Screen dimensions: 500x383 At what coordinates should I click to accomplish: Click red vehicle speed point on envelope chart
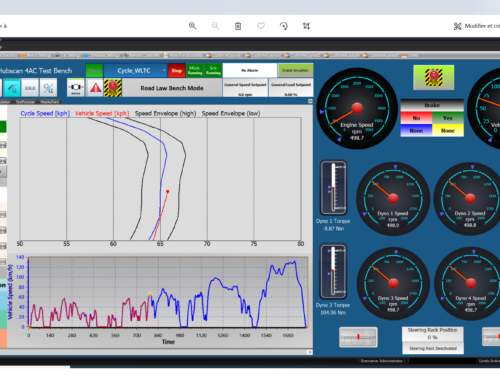coord(168,191)
